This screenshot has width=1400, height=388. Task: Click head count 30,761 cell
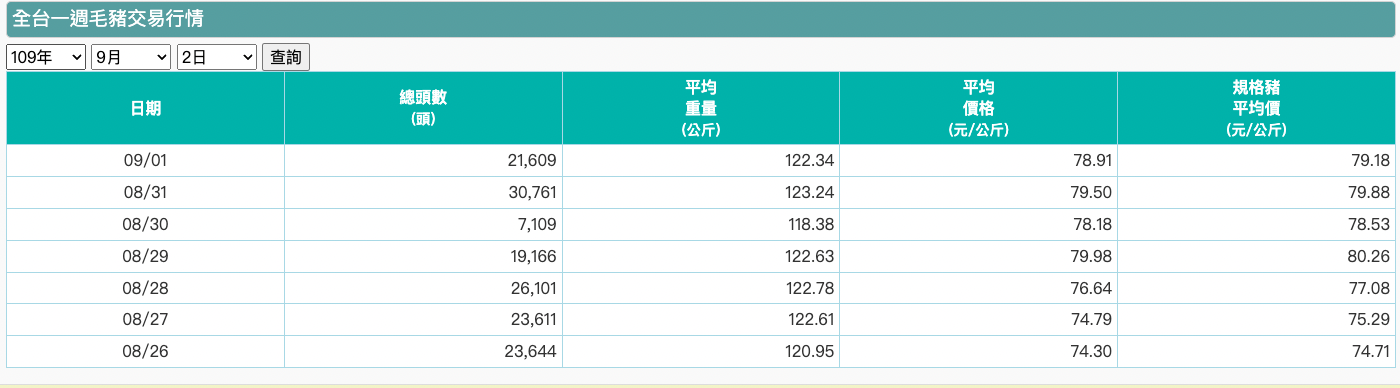[423, 192]
